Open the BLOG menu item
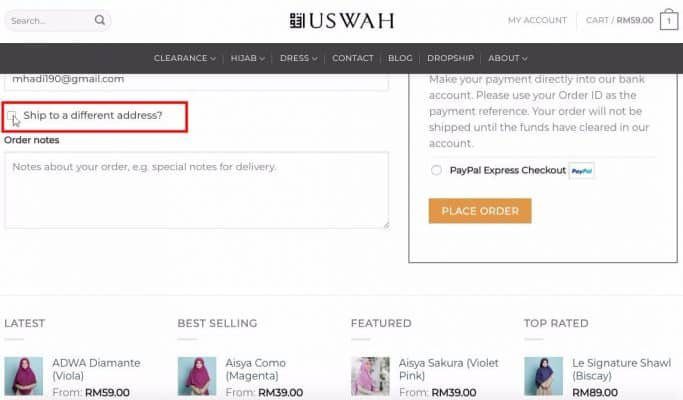 400,58
